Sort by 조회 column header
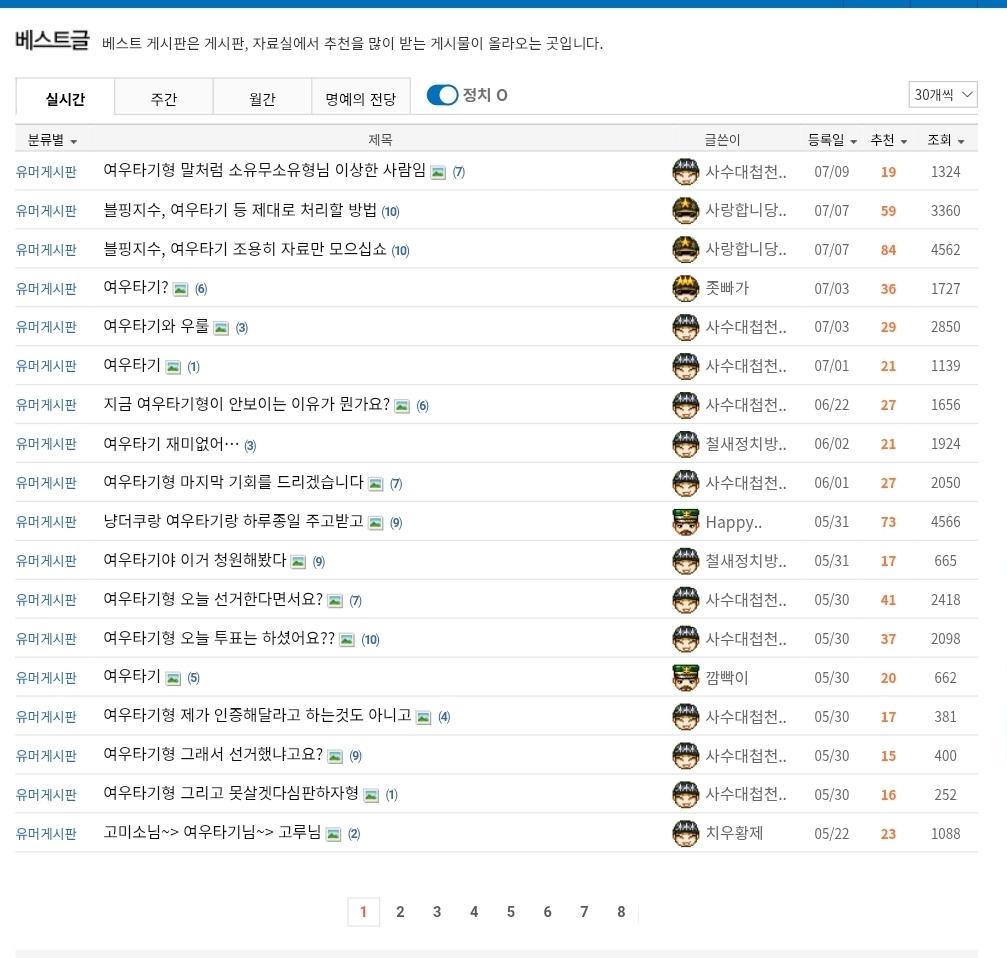 tap(945, 140)
